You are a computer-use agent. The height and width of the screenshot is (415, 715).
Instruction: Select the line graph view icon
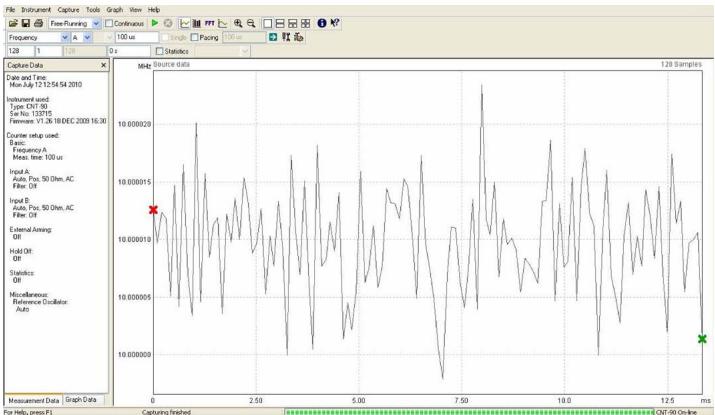click(x=184, y=23)
